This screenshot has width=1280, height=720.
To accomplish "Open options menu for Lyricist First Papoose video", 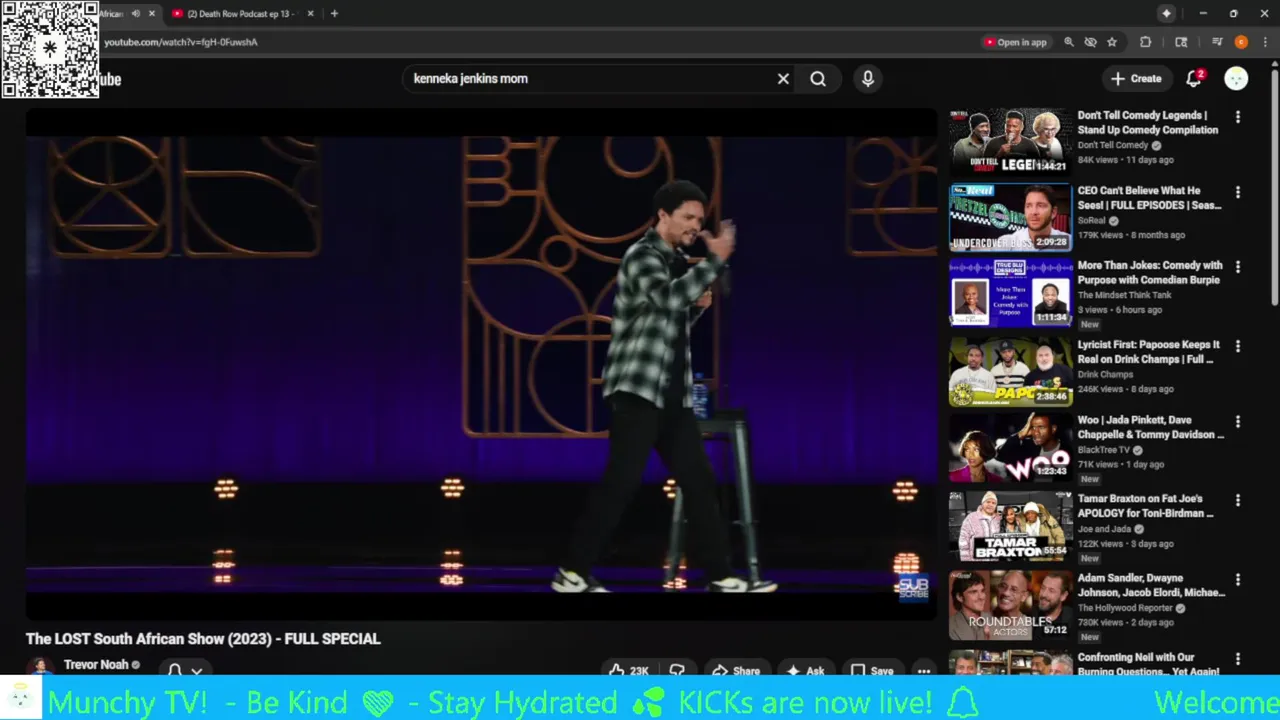I will coord(1238,346).
